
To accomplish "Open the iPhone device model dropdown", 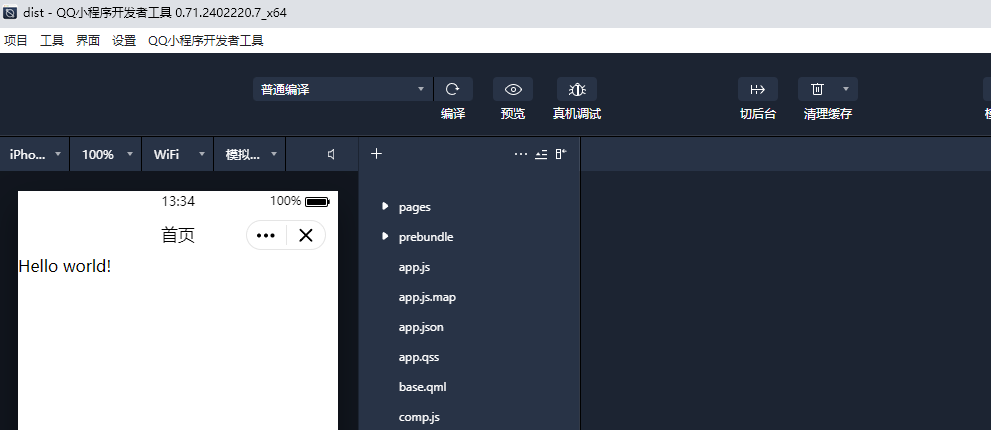I will 35,154.
